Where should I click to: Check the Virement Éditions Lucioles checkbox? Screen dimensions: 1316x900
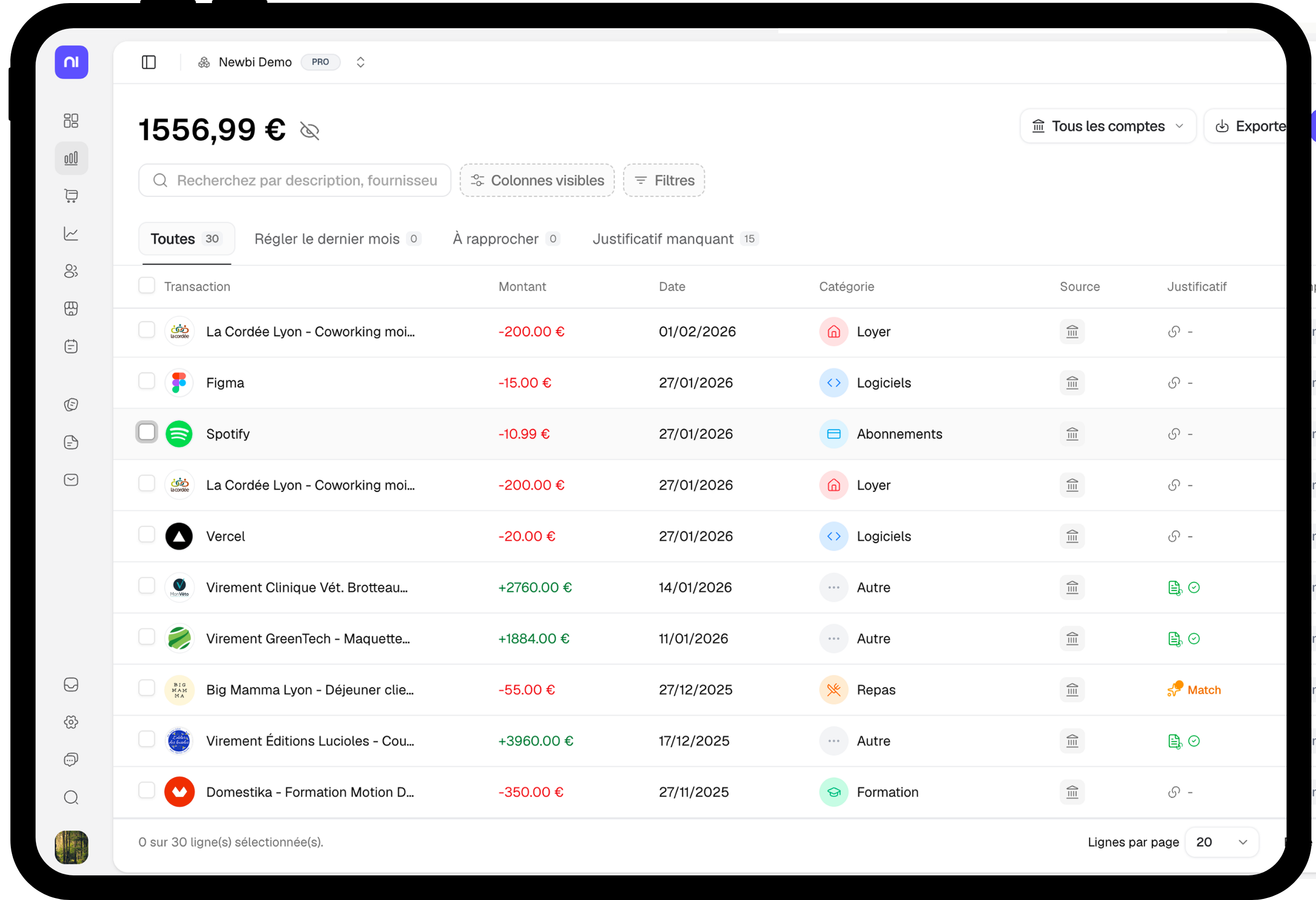147,739
